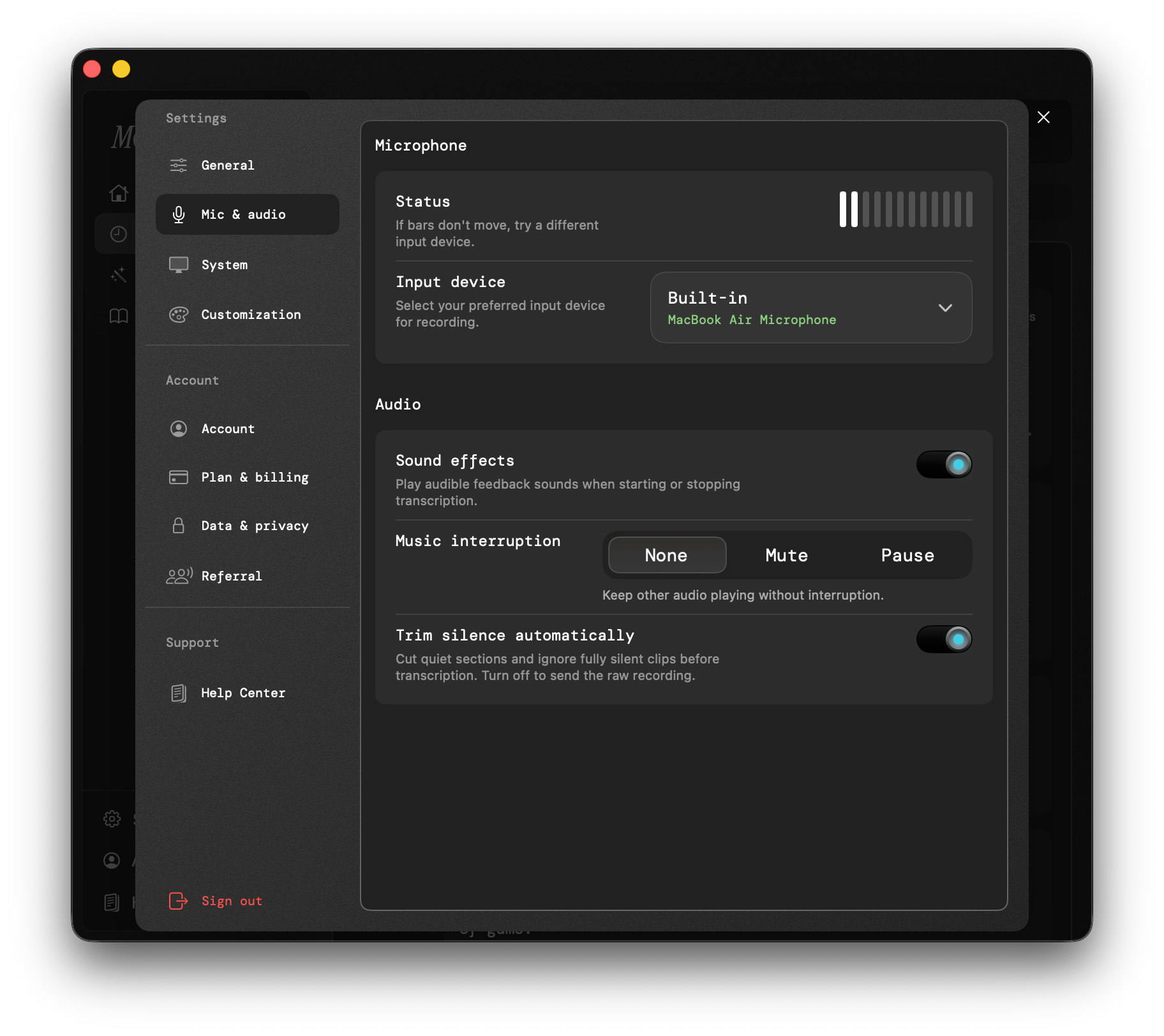Switch to the General settings tab
The width and height of the screenshot is (1164, 1036).
(x=228, y=165)
